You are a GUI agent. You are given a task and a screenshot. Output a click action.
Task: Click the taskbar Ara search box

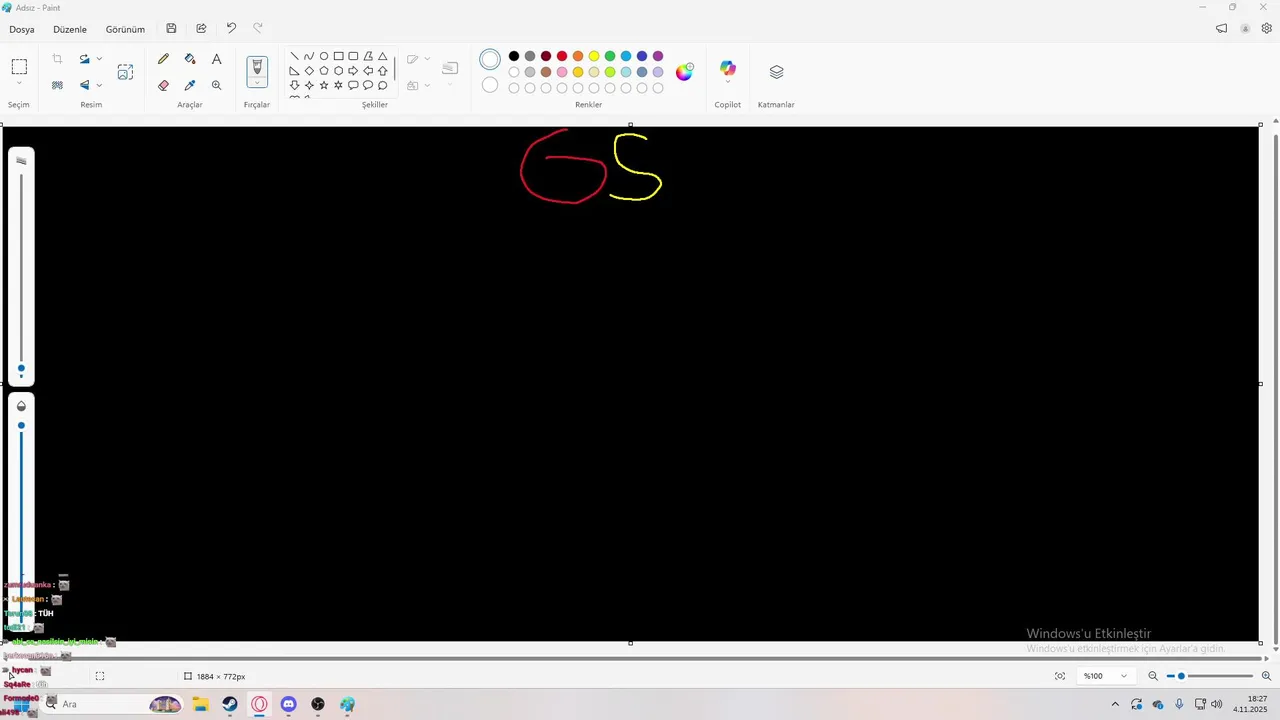tap(110, 704)
